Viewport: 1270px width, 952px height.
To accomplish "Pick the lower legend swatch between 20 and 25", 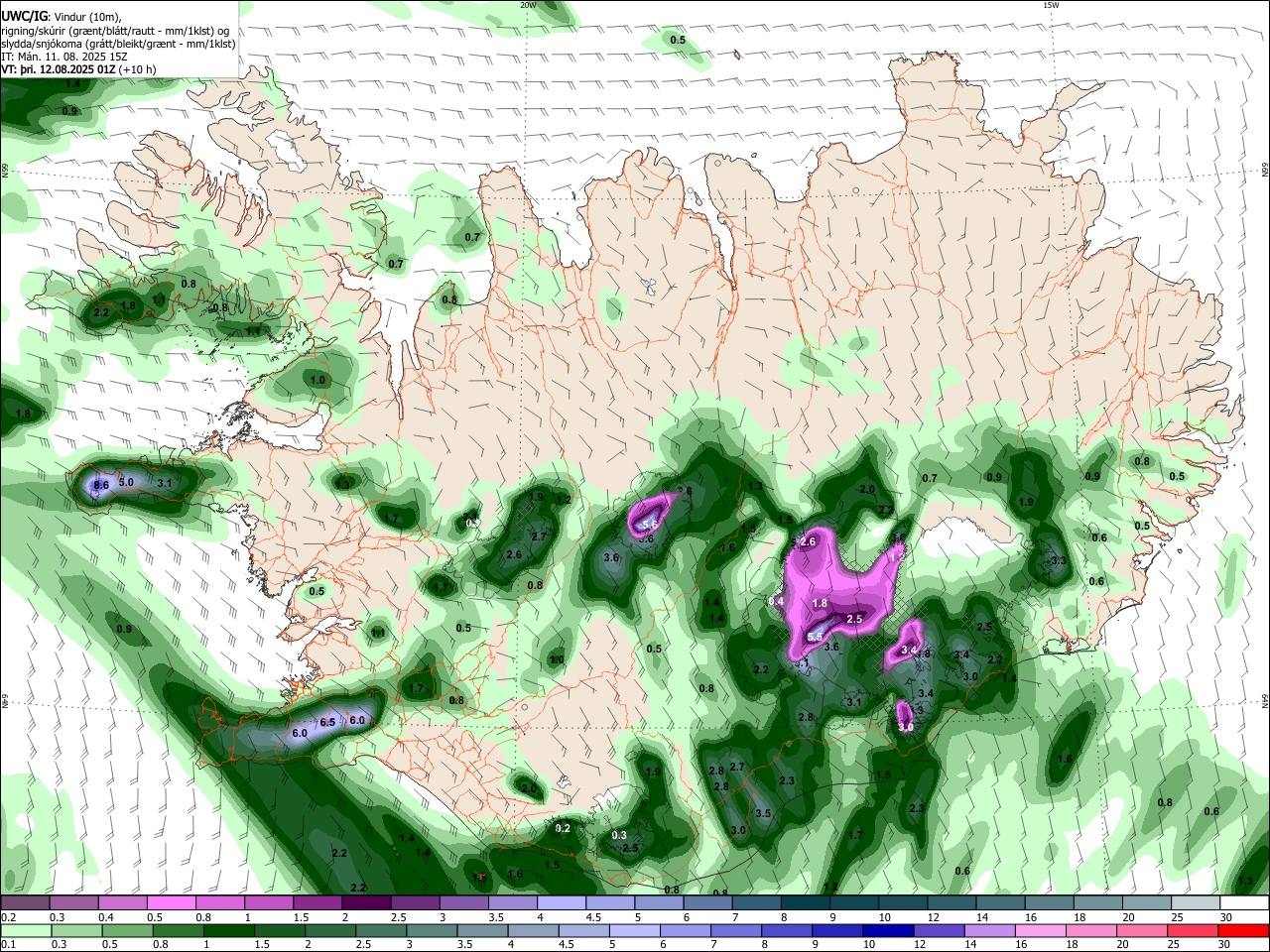I will click(x=1140, y=930).
